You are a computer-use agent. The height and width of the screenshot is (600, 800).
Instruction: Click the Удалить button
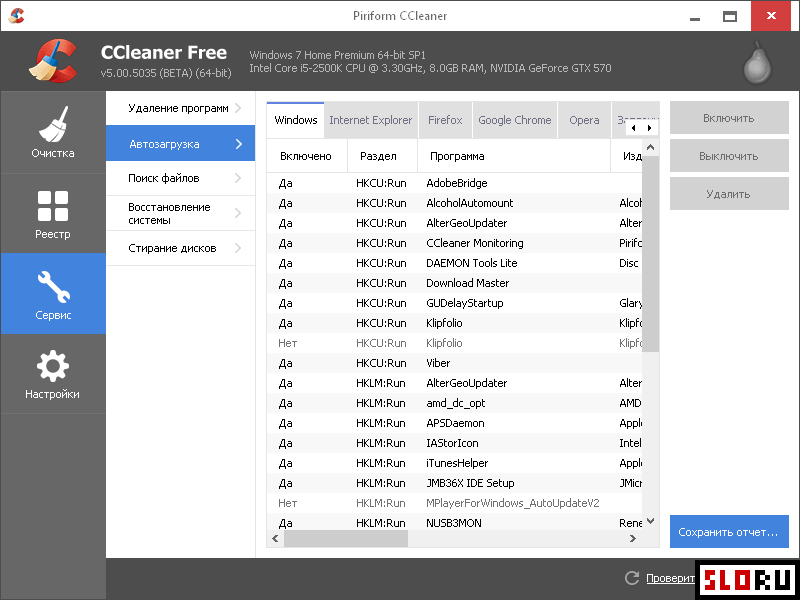pos(729,193)
